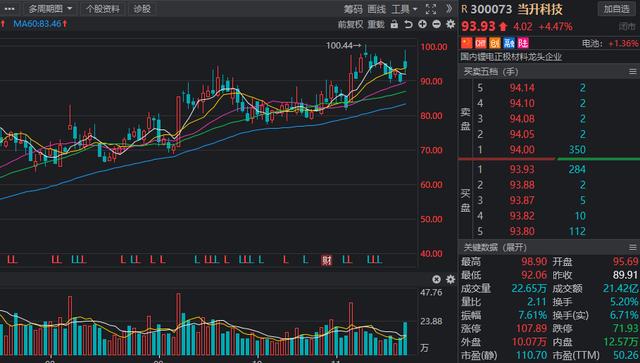Click the pink 陆 Stock Connect badge

pyautogui.click(x=523, y=43)
